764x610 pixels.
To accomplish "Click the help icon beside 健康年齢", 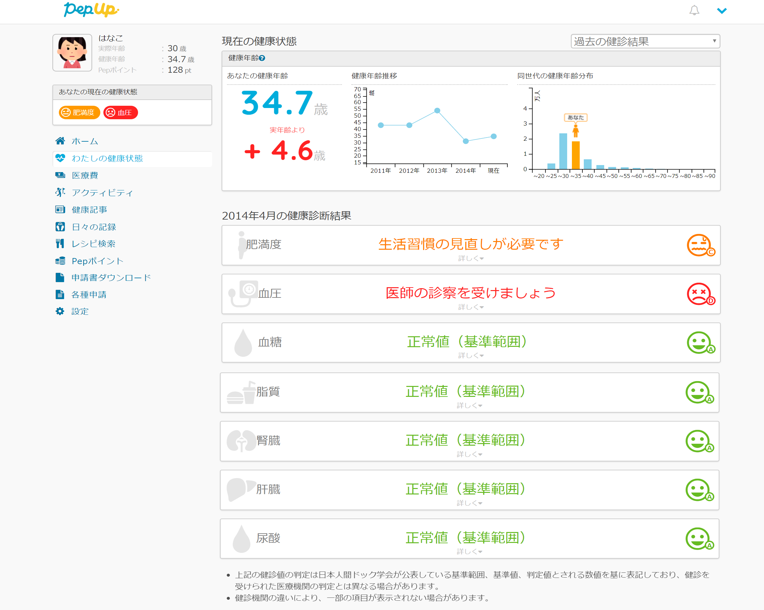I will click(x=262, y=59).
